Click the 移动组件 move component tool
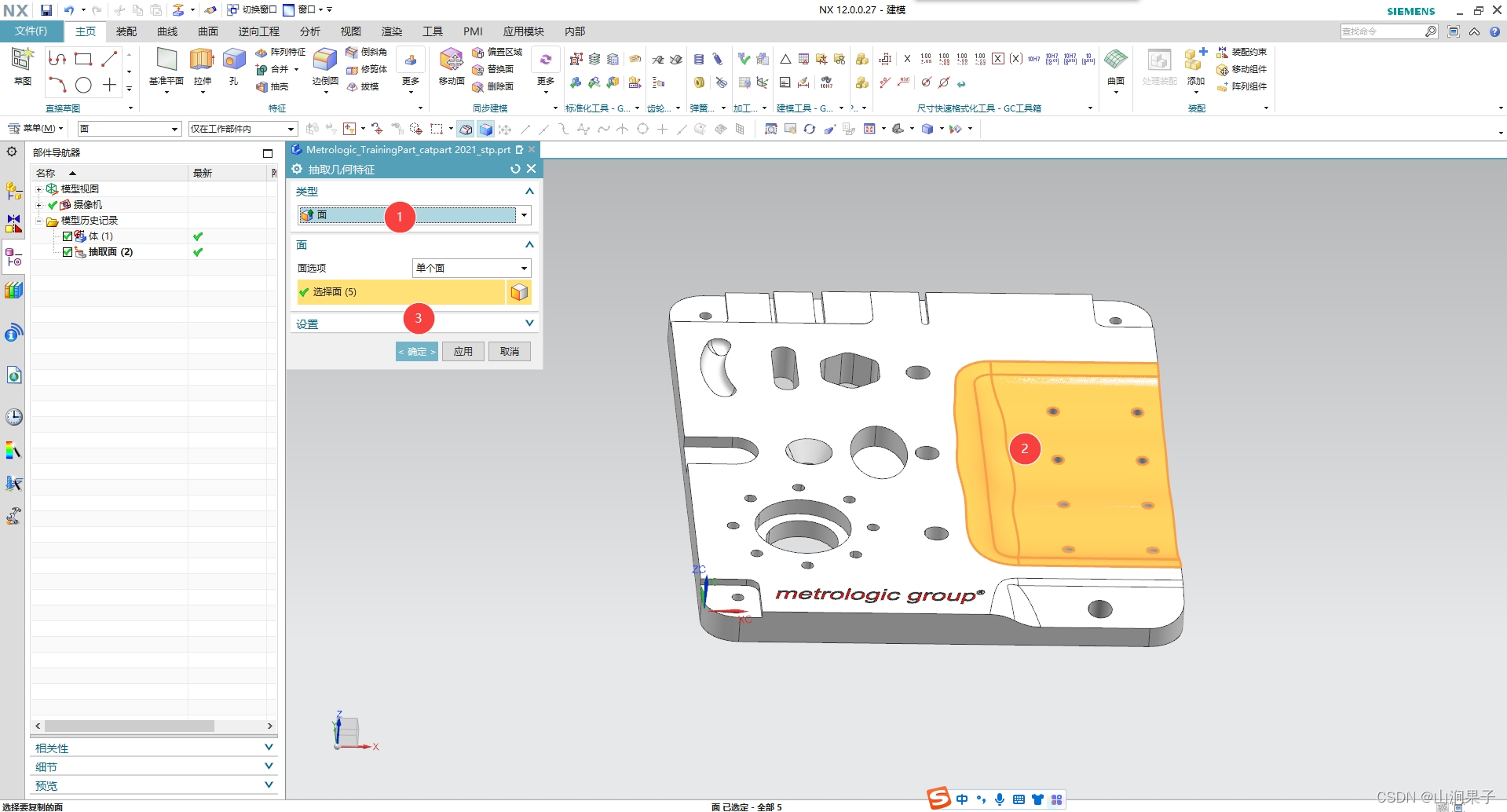 (x=1242, y=69)
